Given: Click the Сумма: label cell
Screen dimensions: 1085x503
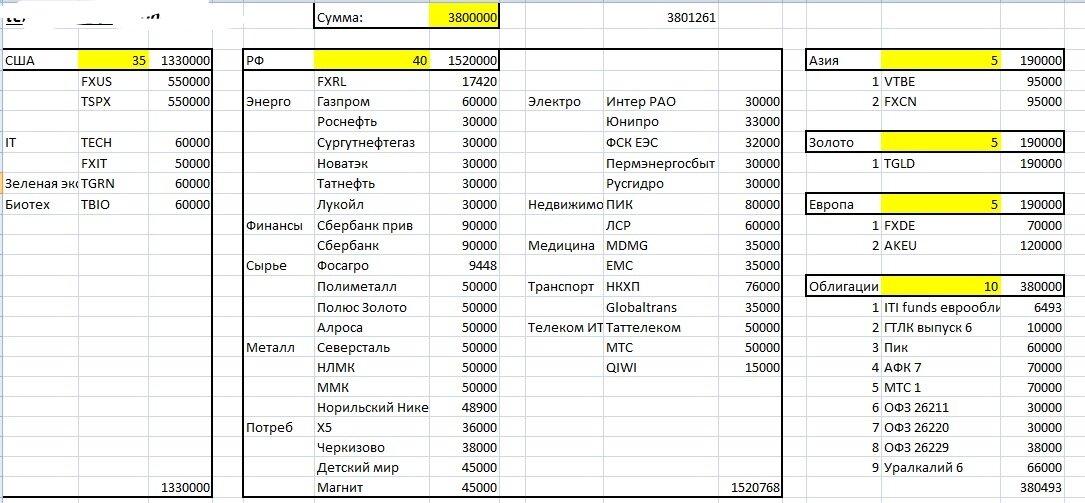Looking at the screenshot, I should pyautogui.click(x=372, y=19).
